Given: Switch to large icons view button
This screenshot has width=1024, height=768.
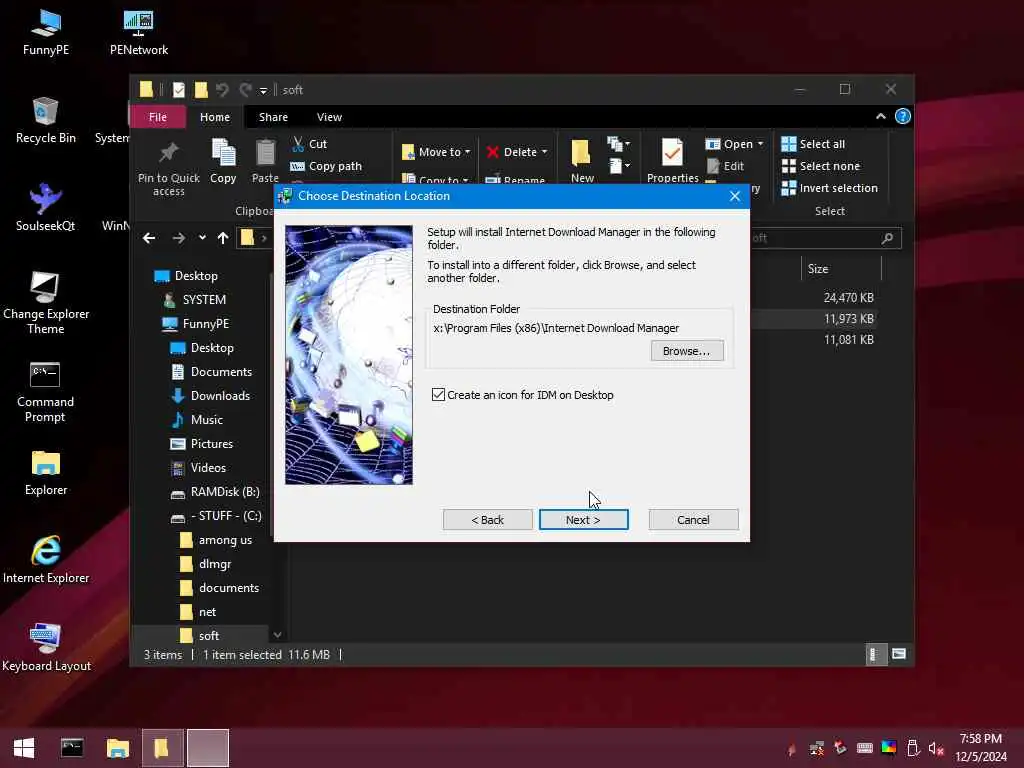Looking at the screenshot, I should coord(899,654).
